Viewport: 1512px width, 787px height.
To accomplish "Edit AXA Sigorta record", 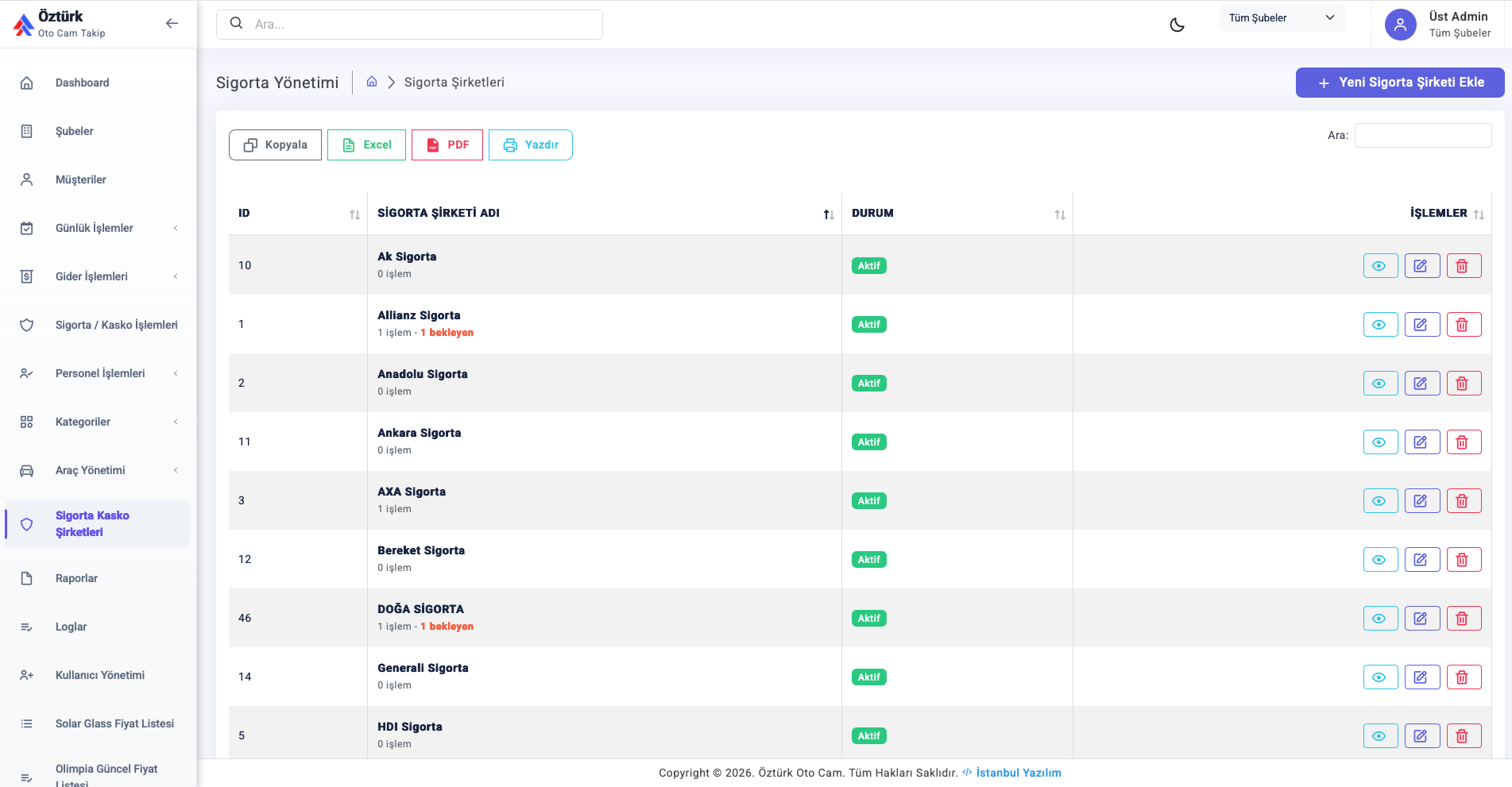I will pos(1422,501).
